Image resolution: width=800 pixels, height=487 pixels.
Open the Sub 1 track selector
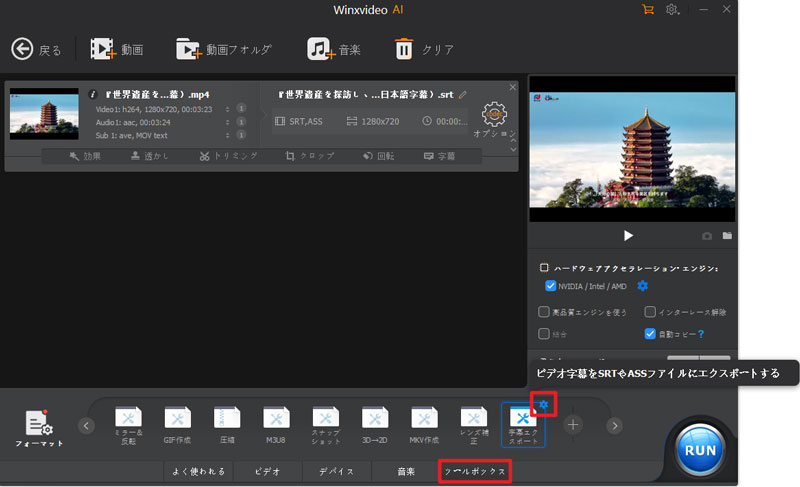(x=228, y=135)
